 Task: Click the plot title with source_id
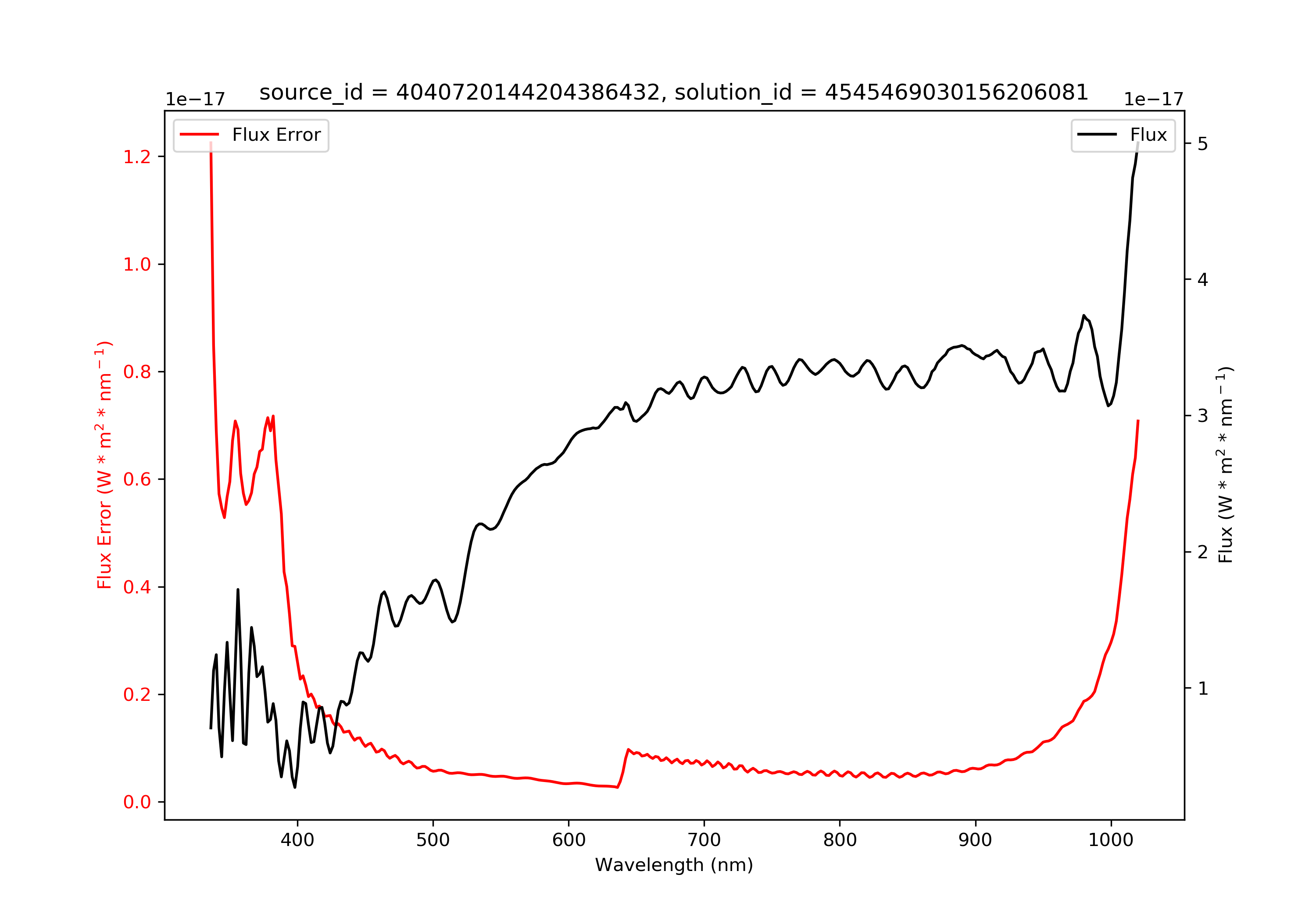click(x=673, y=92)
